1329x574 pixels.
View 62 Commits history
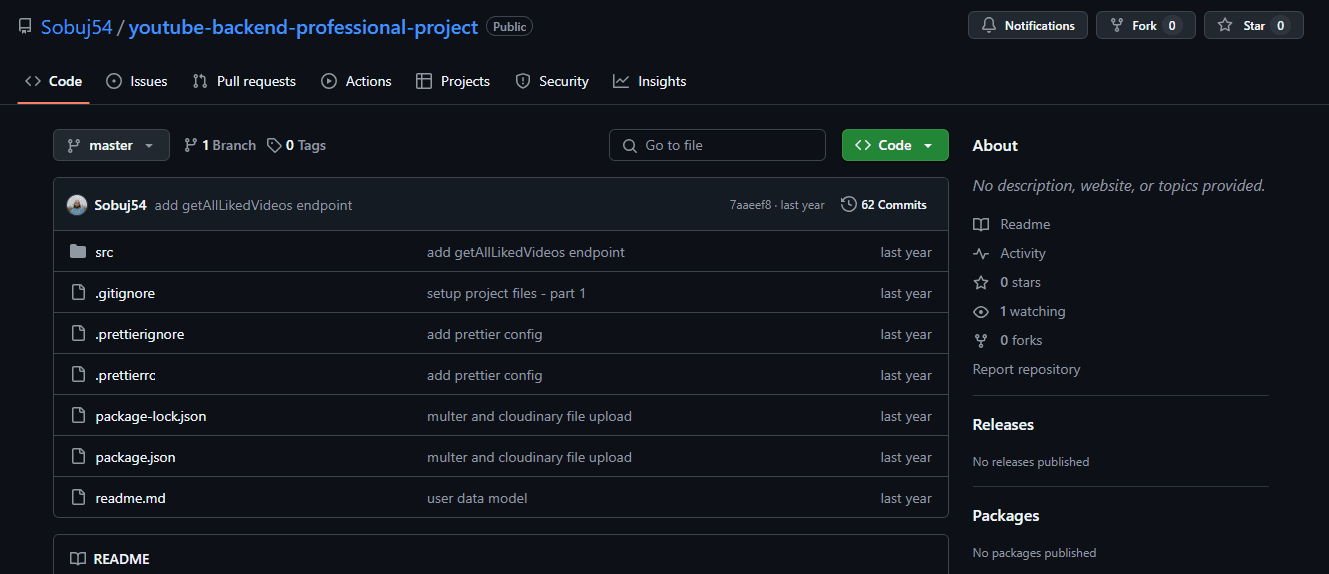click(x=884, y=204)
